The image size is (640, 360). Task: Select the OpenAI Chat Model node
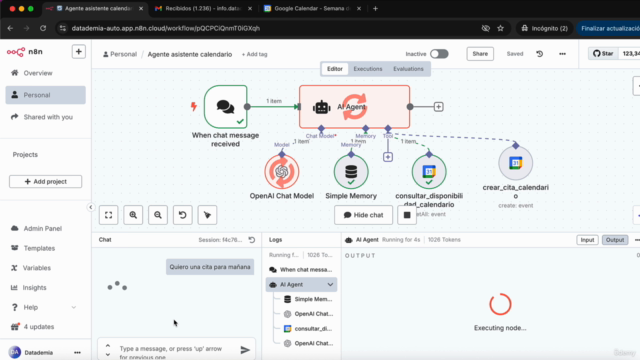point(282,171)
